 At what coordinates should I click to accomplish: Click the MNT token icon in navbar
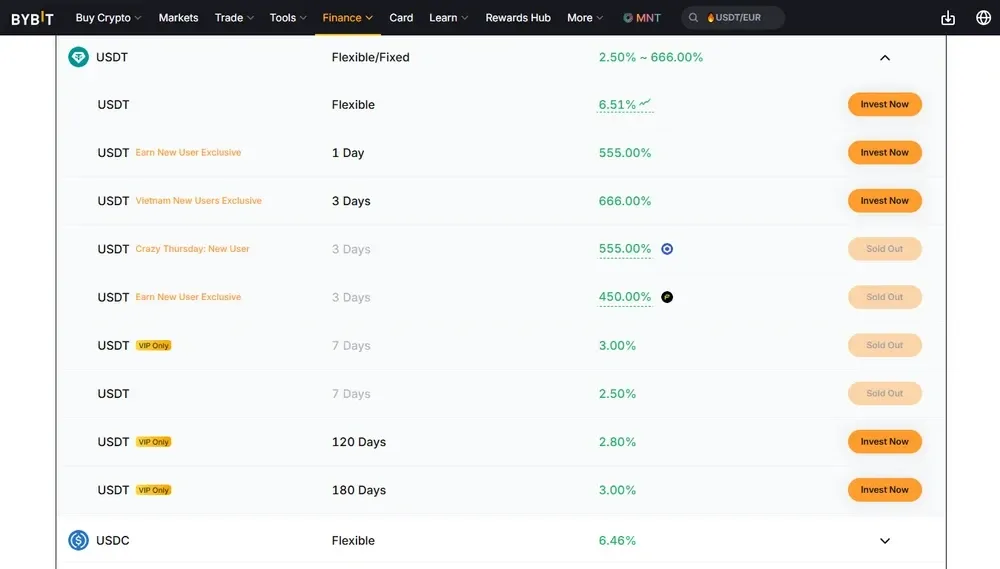[628, 18]
